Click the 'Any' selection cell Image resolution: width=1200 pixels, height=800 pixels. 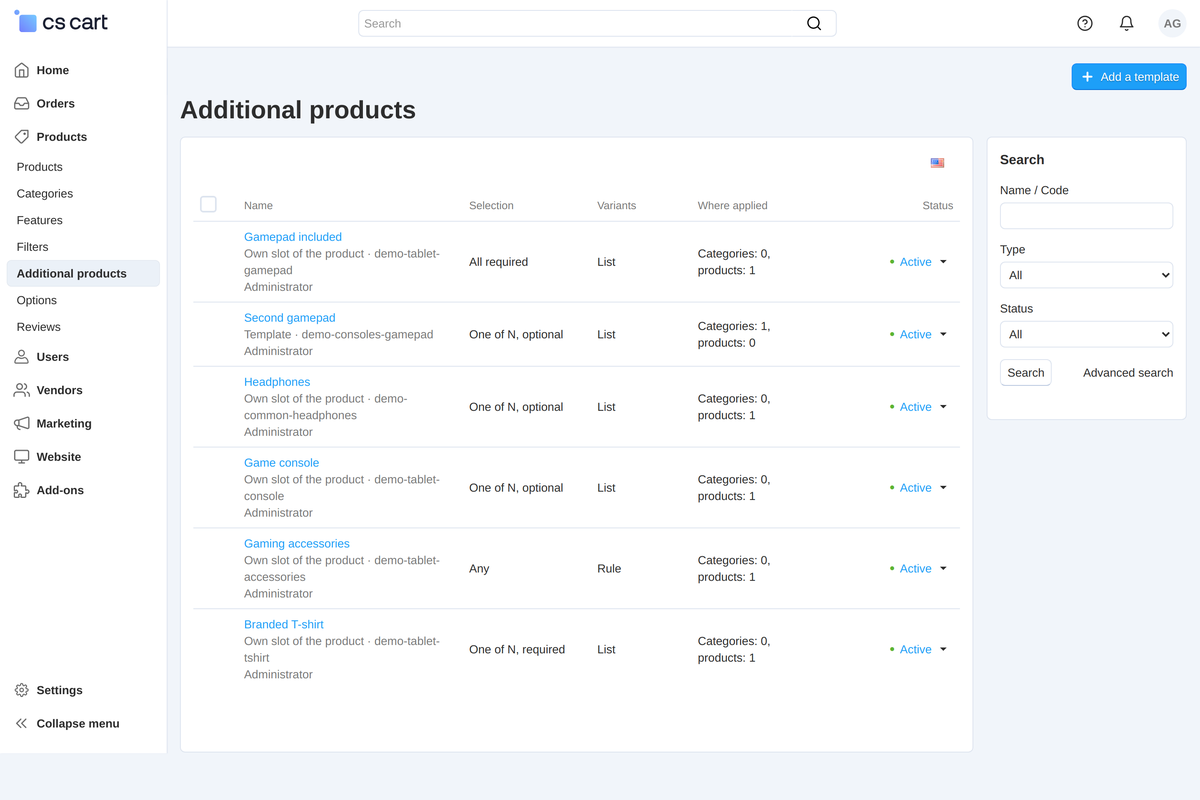pos(479,568)
